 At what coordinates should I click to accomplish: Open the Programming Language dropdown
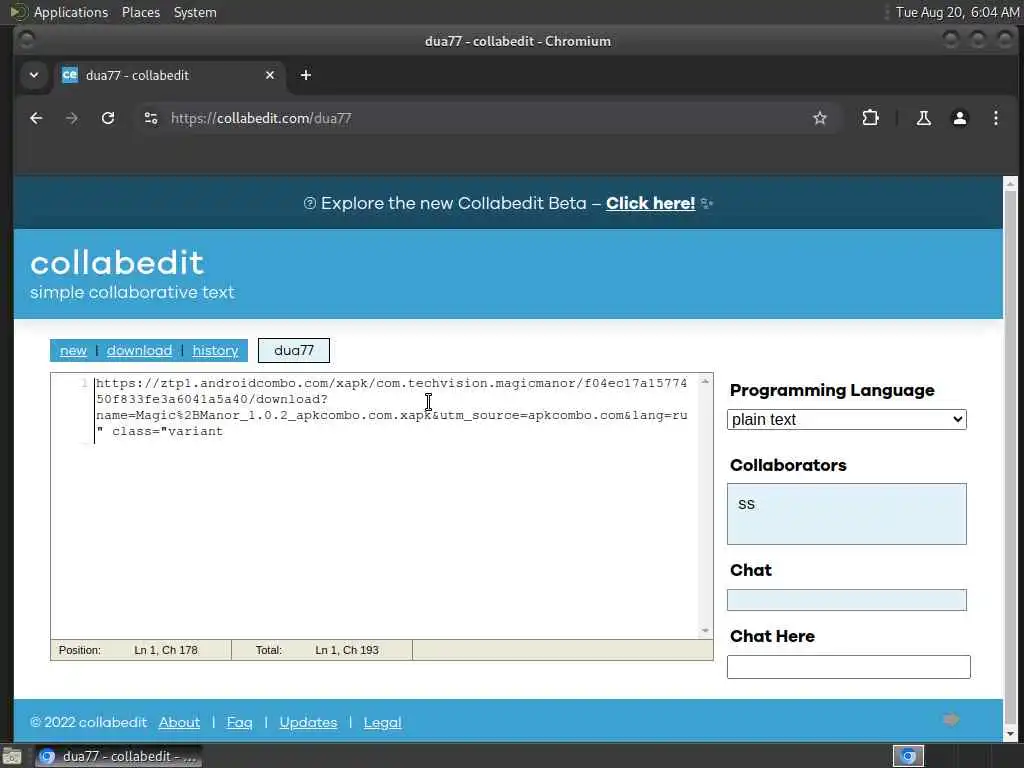846,419
